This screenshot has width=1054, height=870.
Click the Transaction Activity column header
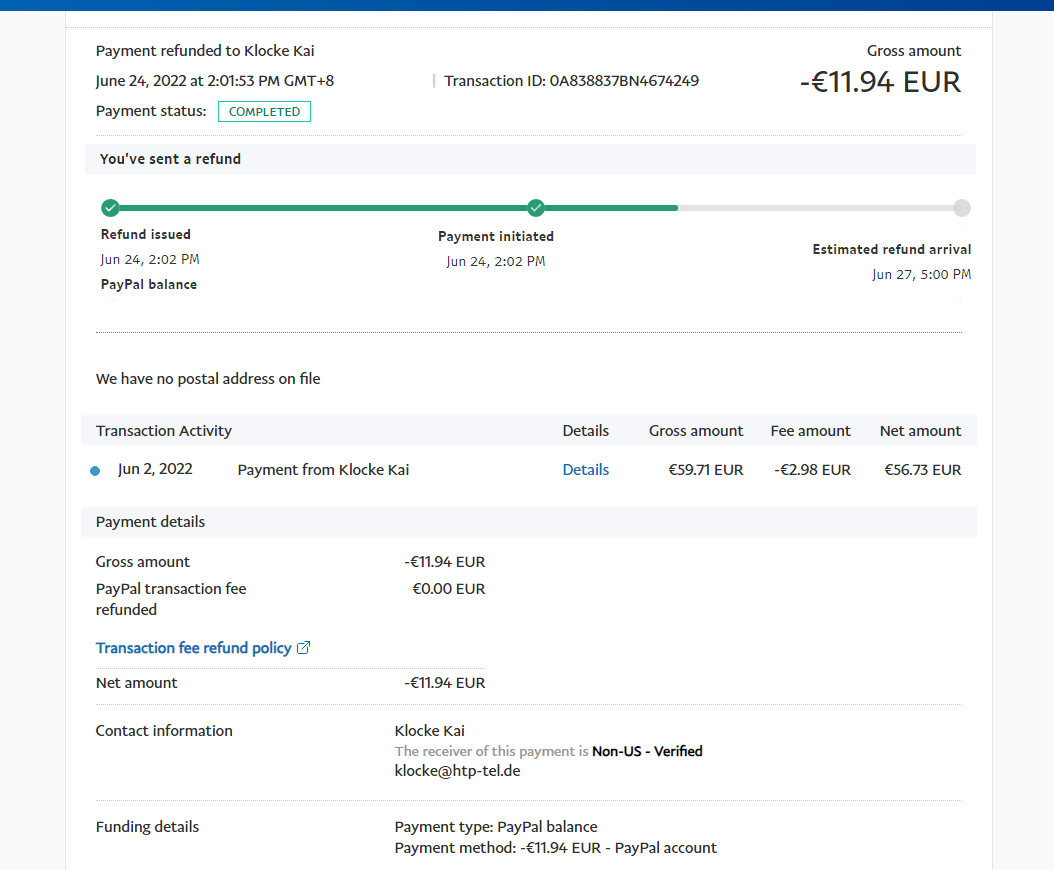(164, 431)
